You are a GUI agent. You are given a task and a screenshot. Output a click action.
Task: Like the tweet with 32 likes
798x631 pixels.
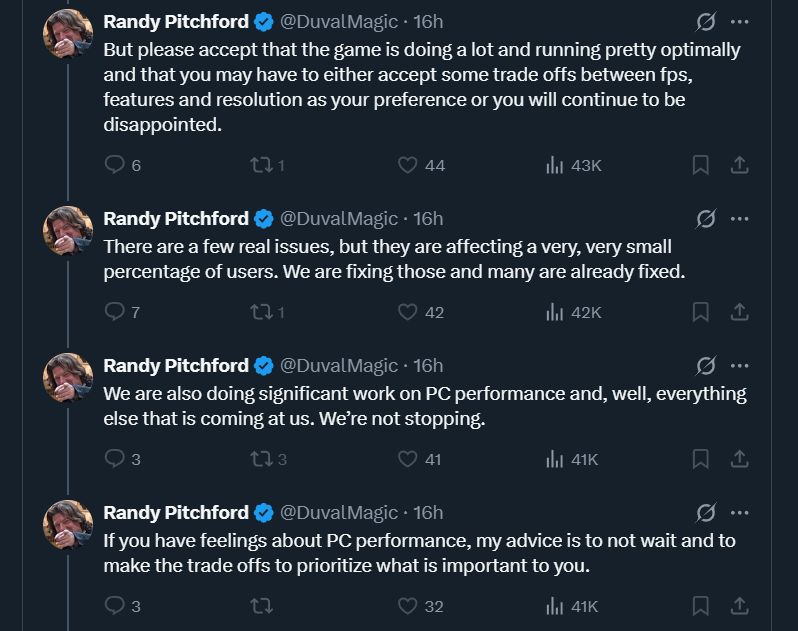click(420, 606)
